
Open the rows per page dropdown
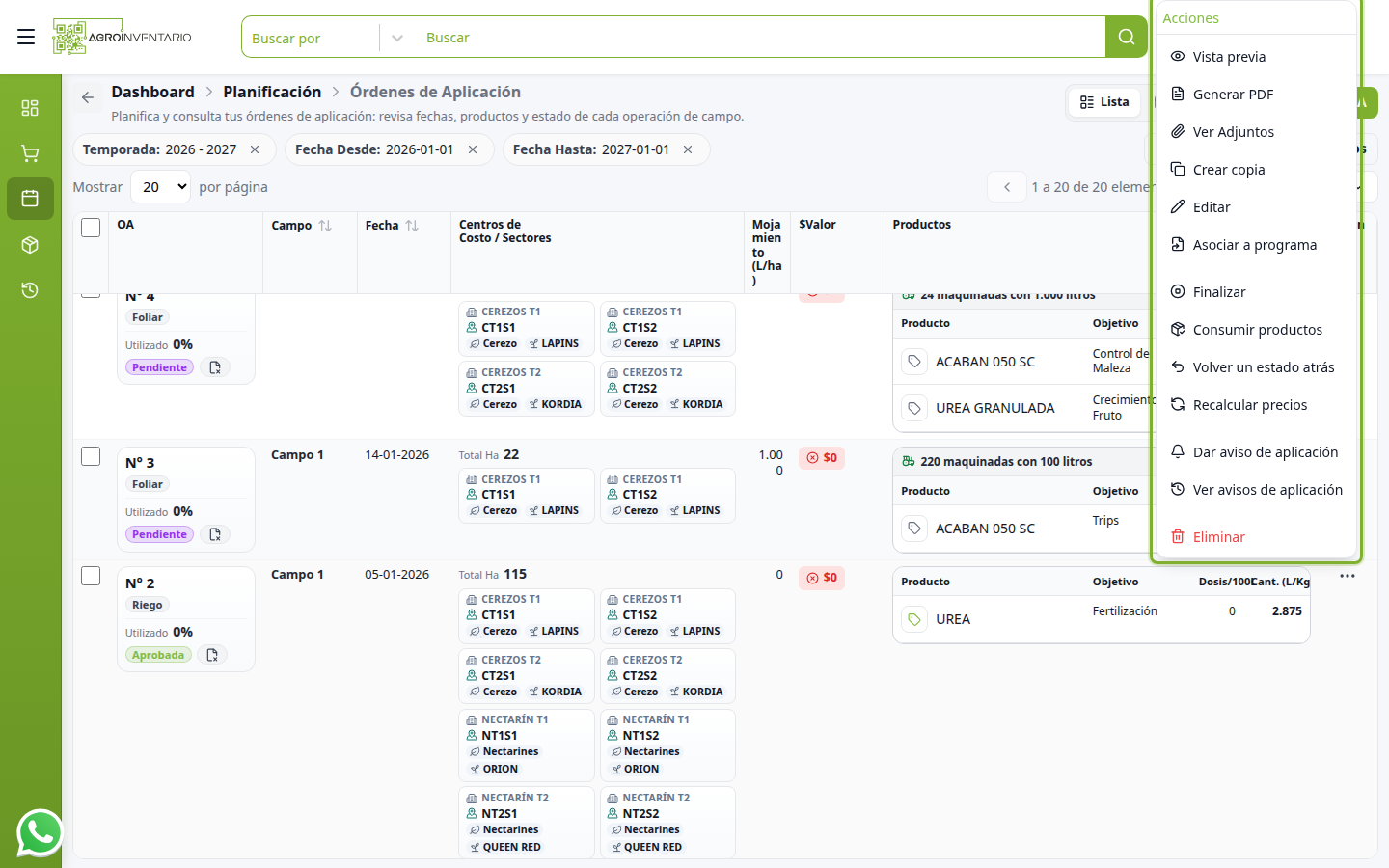point(161,187)
